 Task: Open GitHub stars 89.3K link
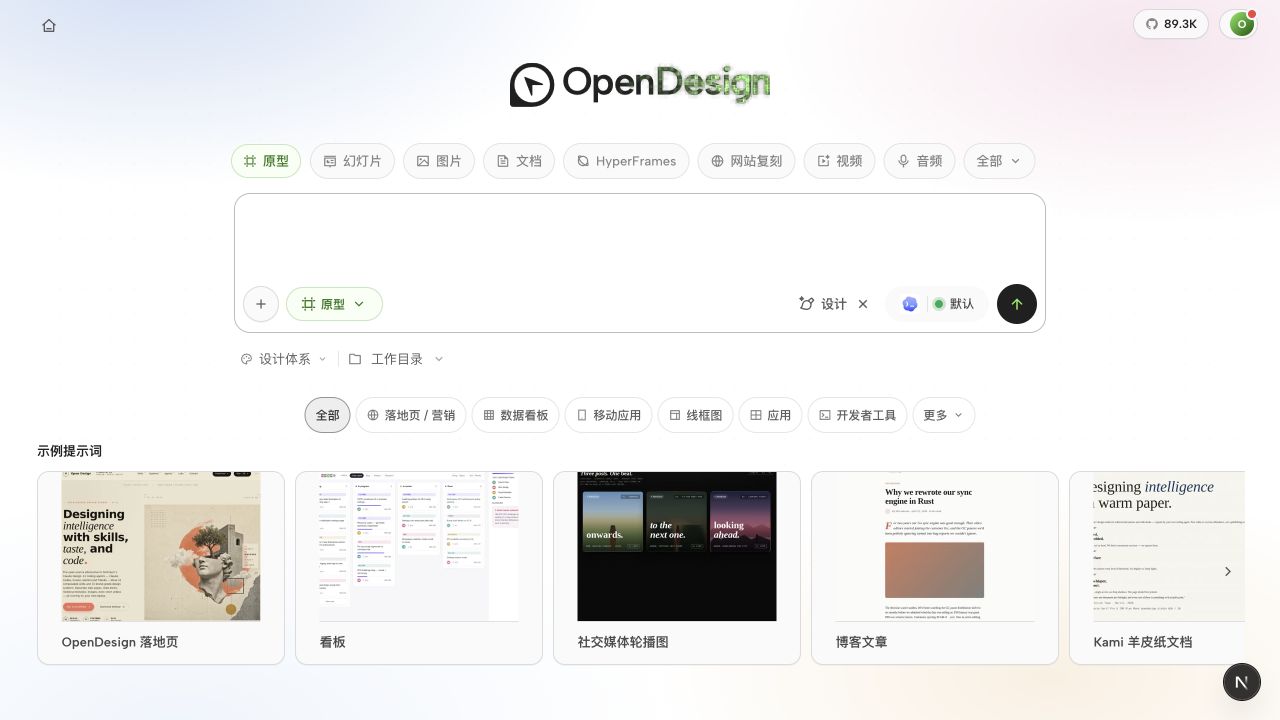click(1171, 24)
